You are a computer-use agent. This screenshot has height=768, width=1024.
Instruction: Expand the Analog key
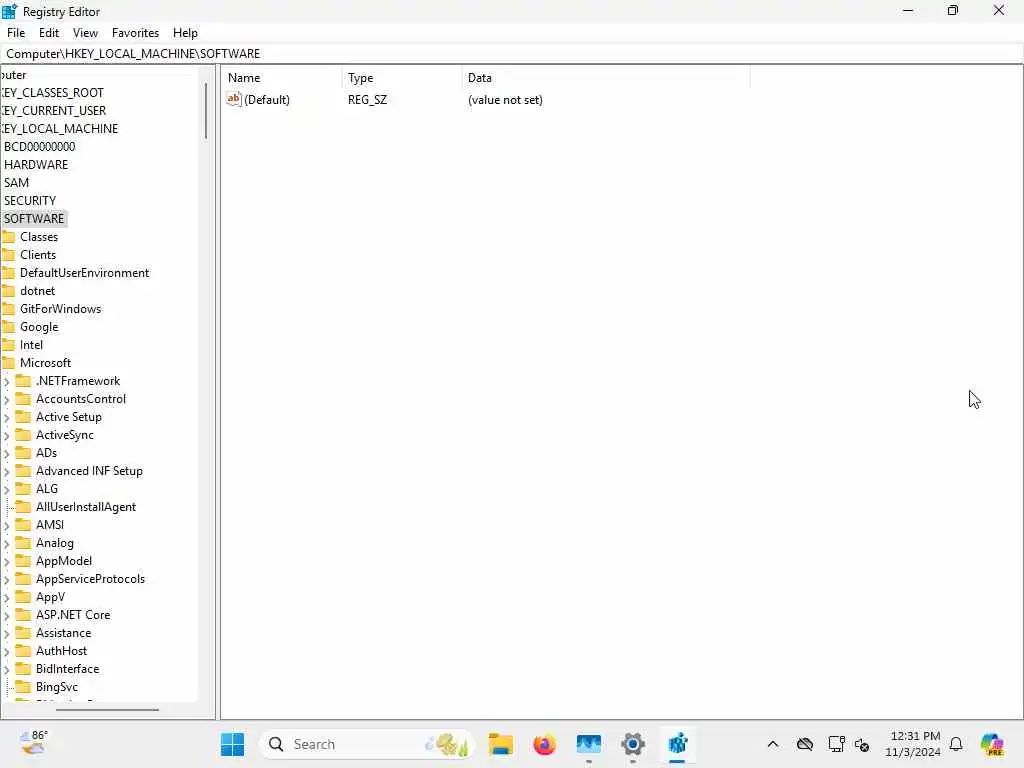point(7,543)
